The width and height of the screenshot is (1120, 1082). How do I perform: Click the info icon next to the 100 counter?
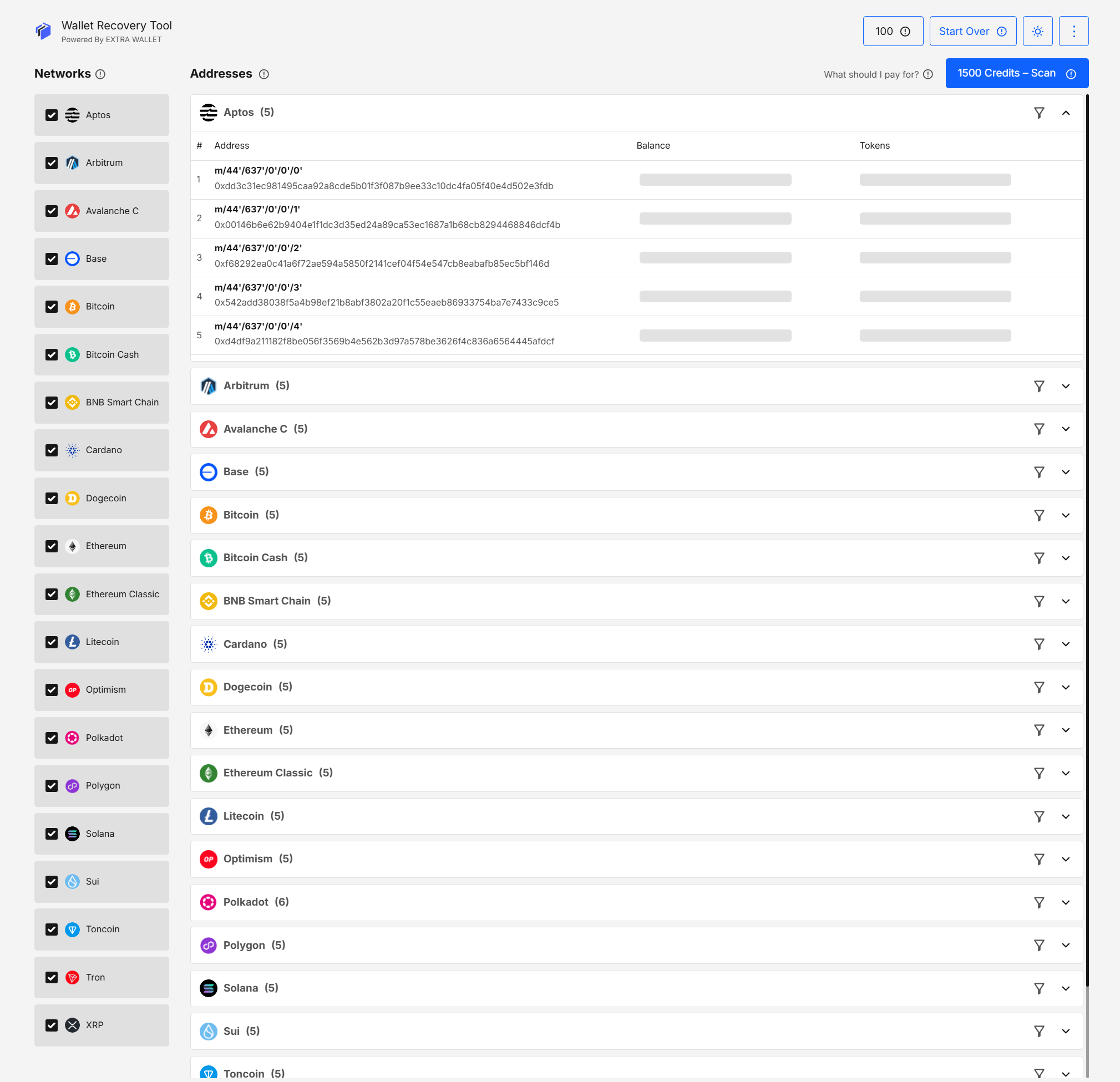(x=907, y=32)
